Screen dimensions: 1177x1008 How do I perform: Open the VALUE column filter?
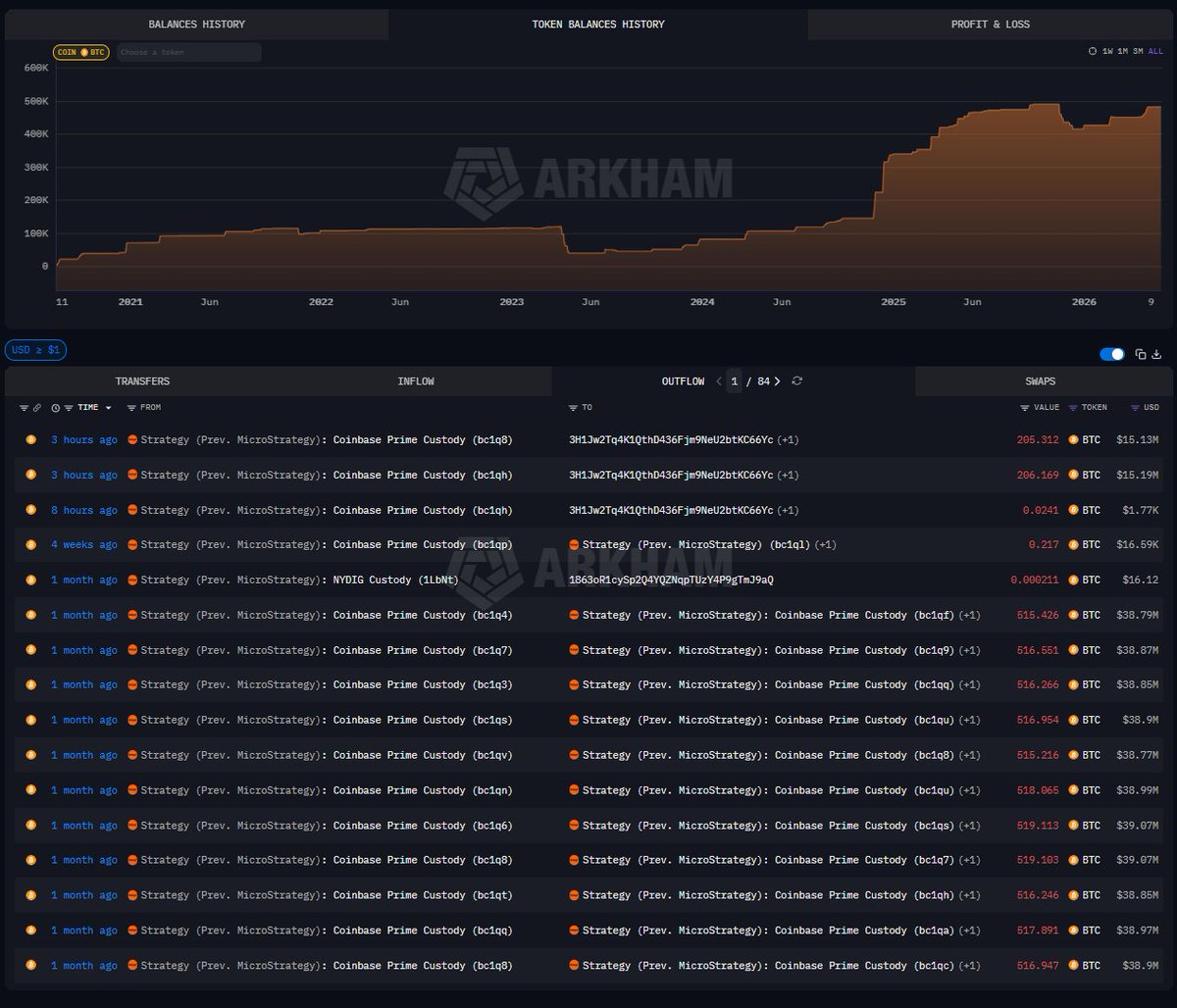coord(1025,408)
